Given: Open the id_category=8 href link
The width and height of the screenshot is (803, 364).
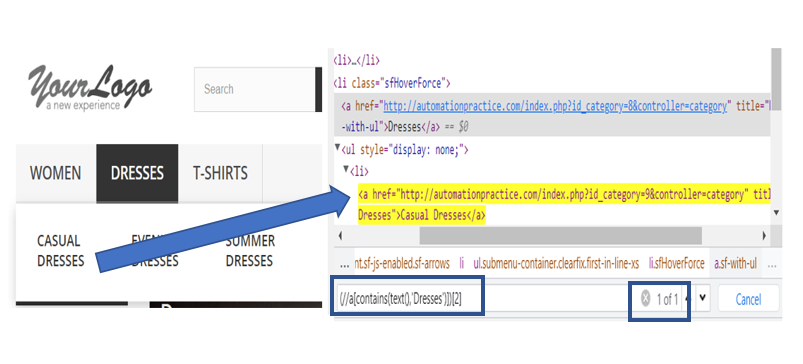Looking at the screenshot, I should (x=555, y=106).
